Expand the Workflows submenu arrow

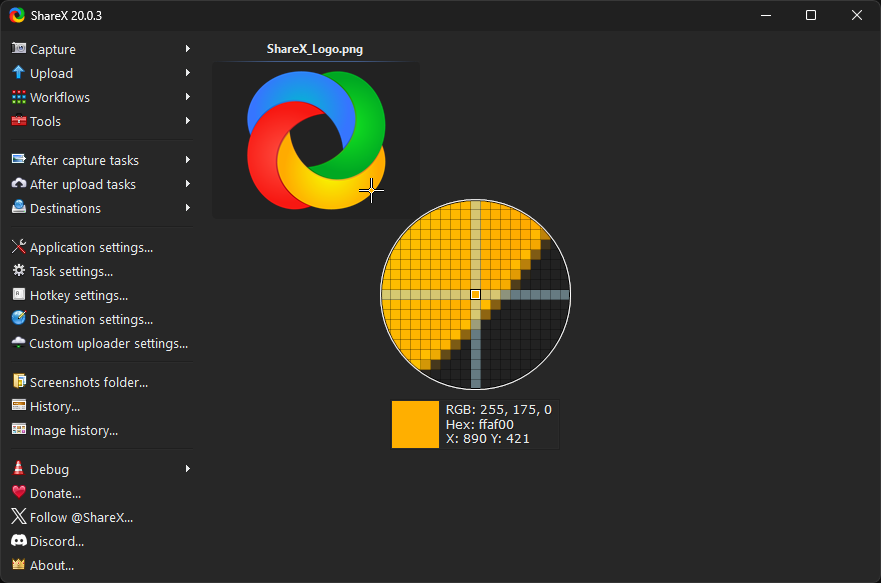pos(188,97)
